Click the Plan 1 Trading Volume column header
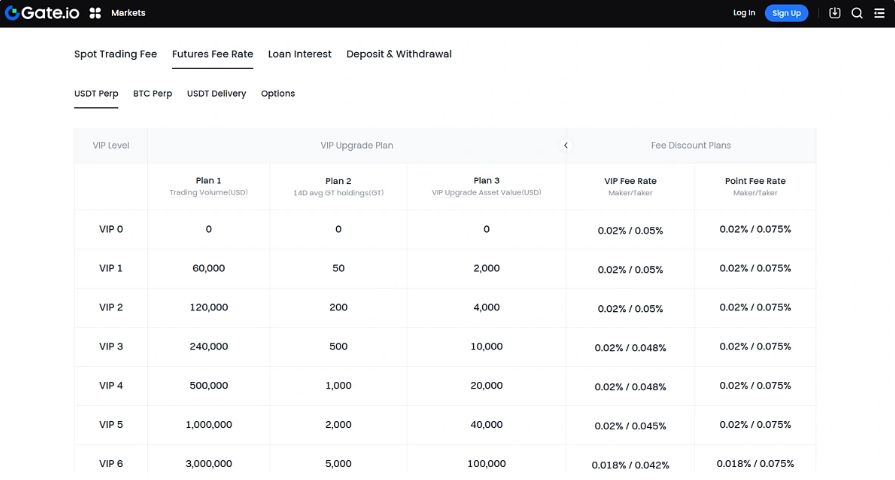 click(x=208, y=186)
